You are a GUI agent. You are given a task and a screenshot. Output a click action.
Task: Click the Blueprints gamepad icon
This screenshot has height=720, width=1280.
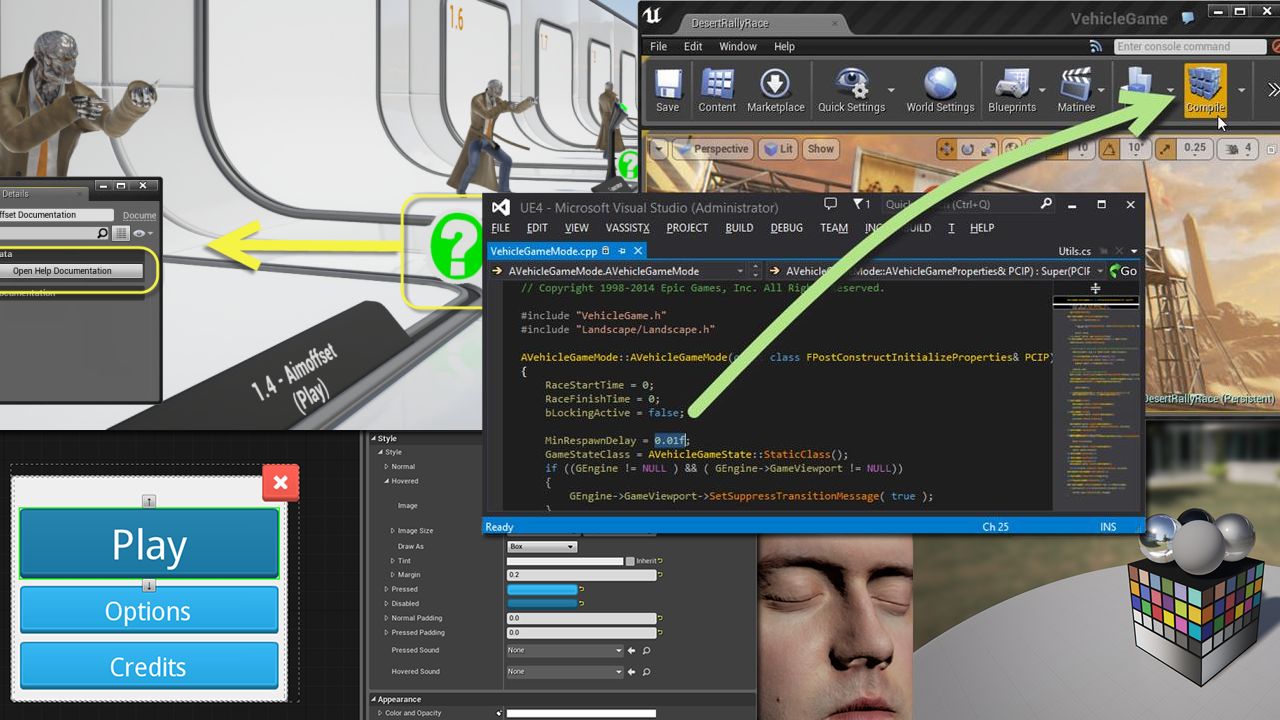tap(1012, 84)
